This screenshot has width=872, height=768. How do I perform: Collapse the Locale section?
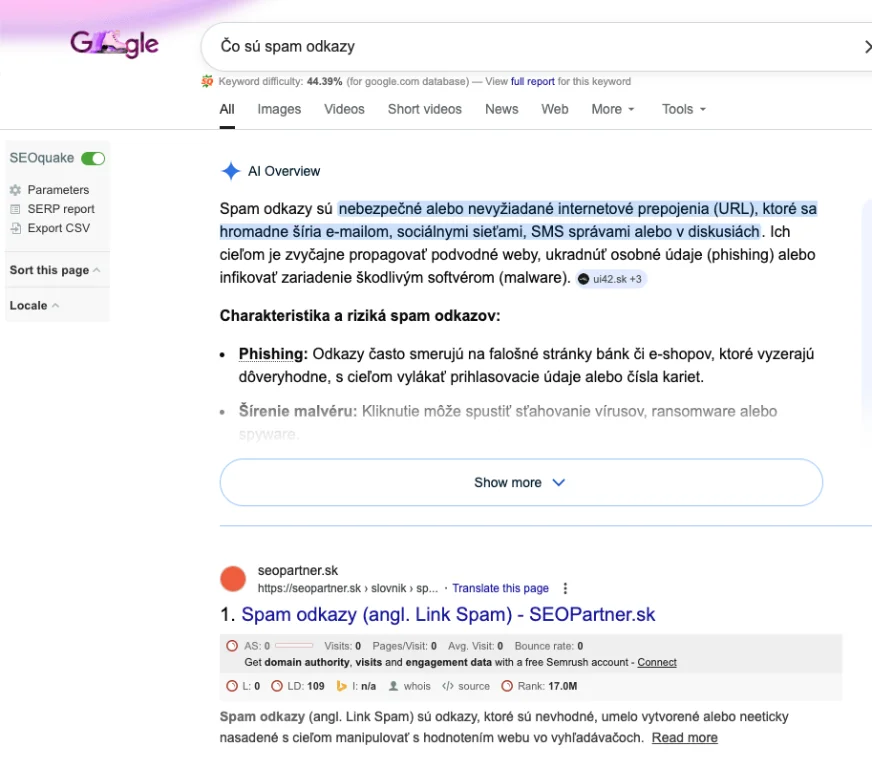(34, 305)
